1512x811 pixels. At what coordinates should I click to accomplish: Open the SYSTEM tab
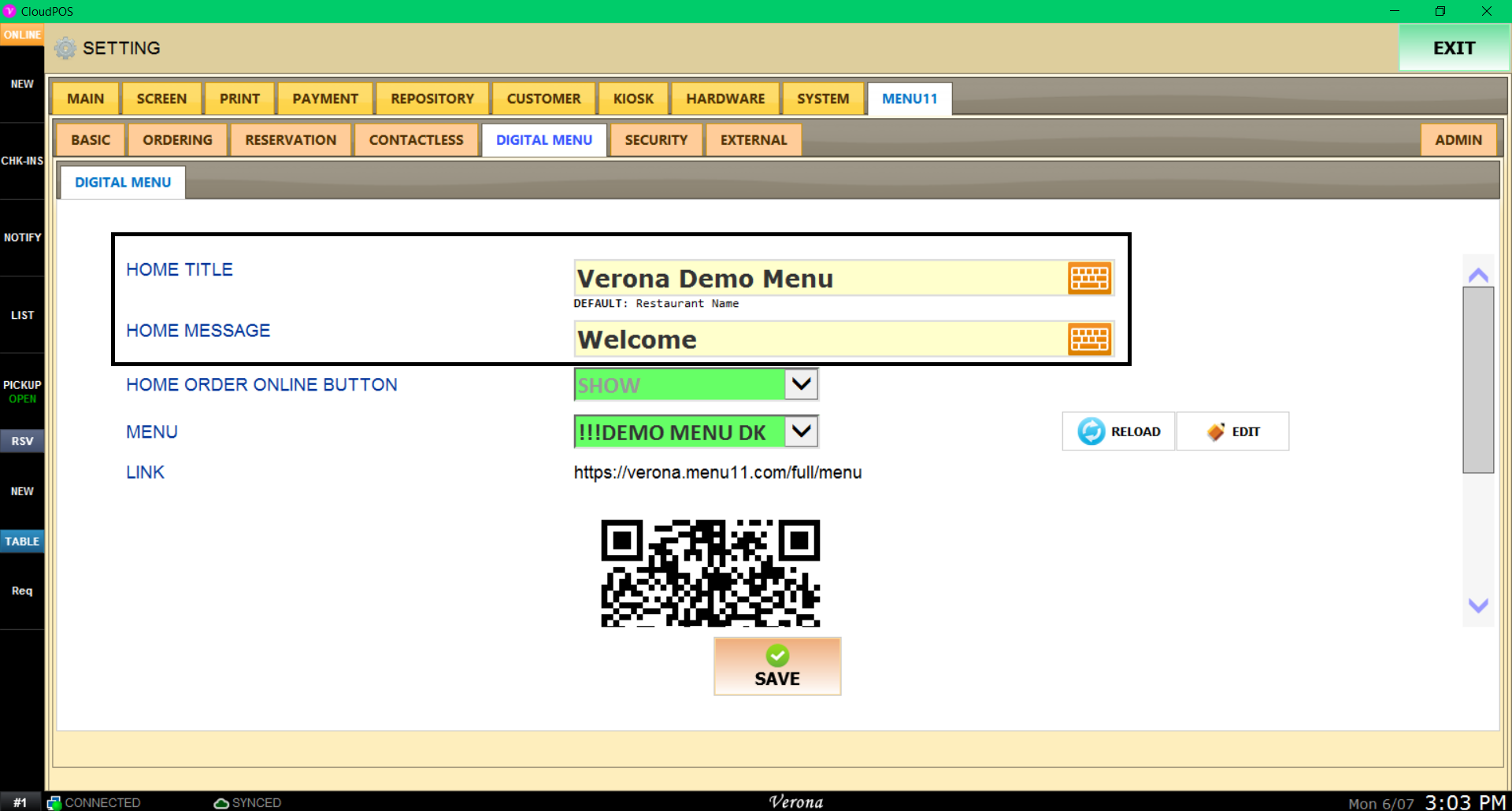tap(823, 99)
